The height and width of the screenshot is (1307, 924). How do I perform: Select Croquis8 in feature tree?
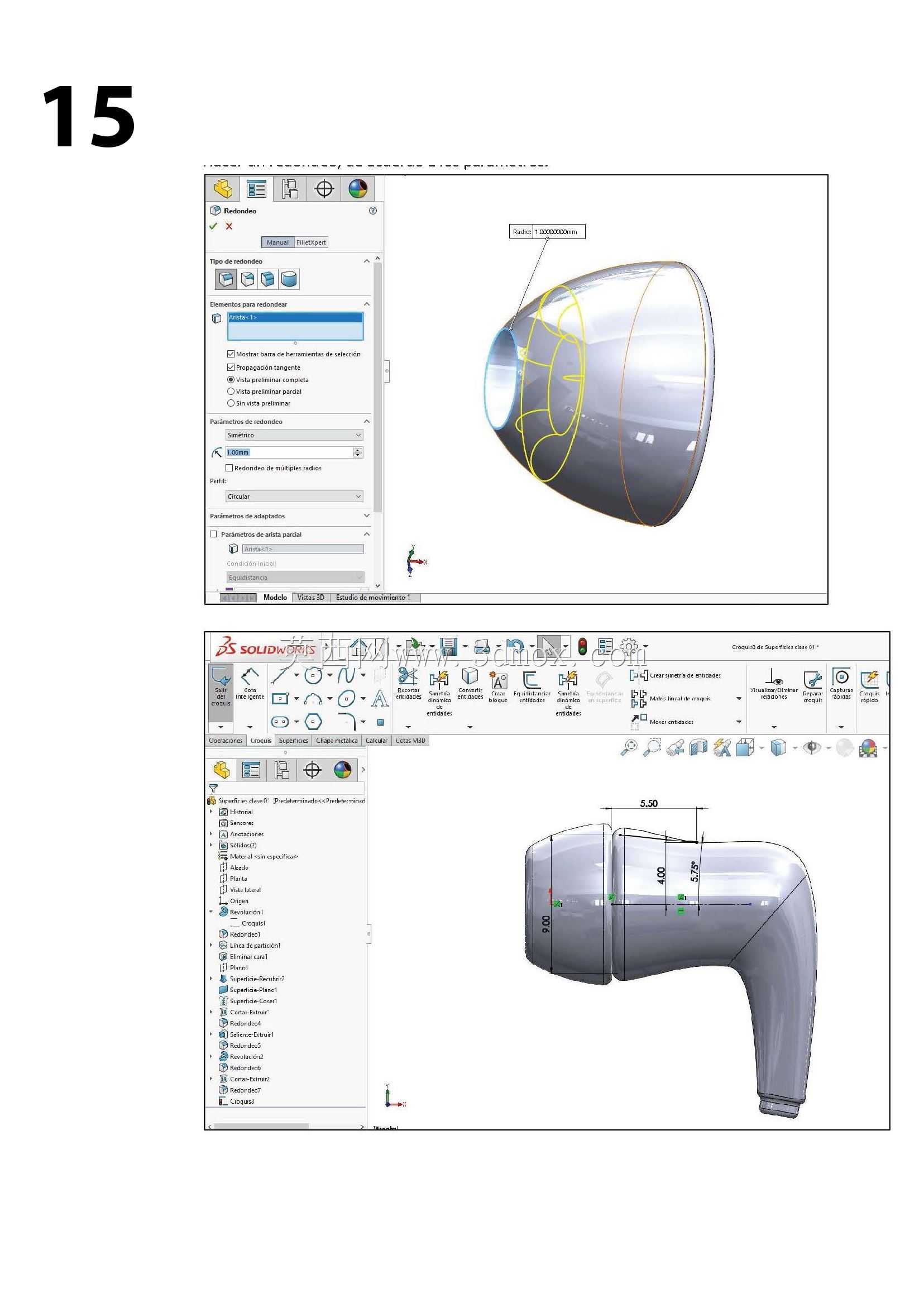tap(237, 1101)
